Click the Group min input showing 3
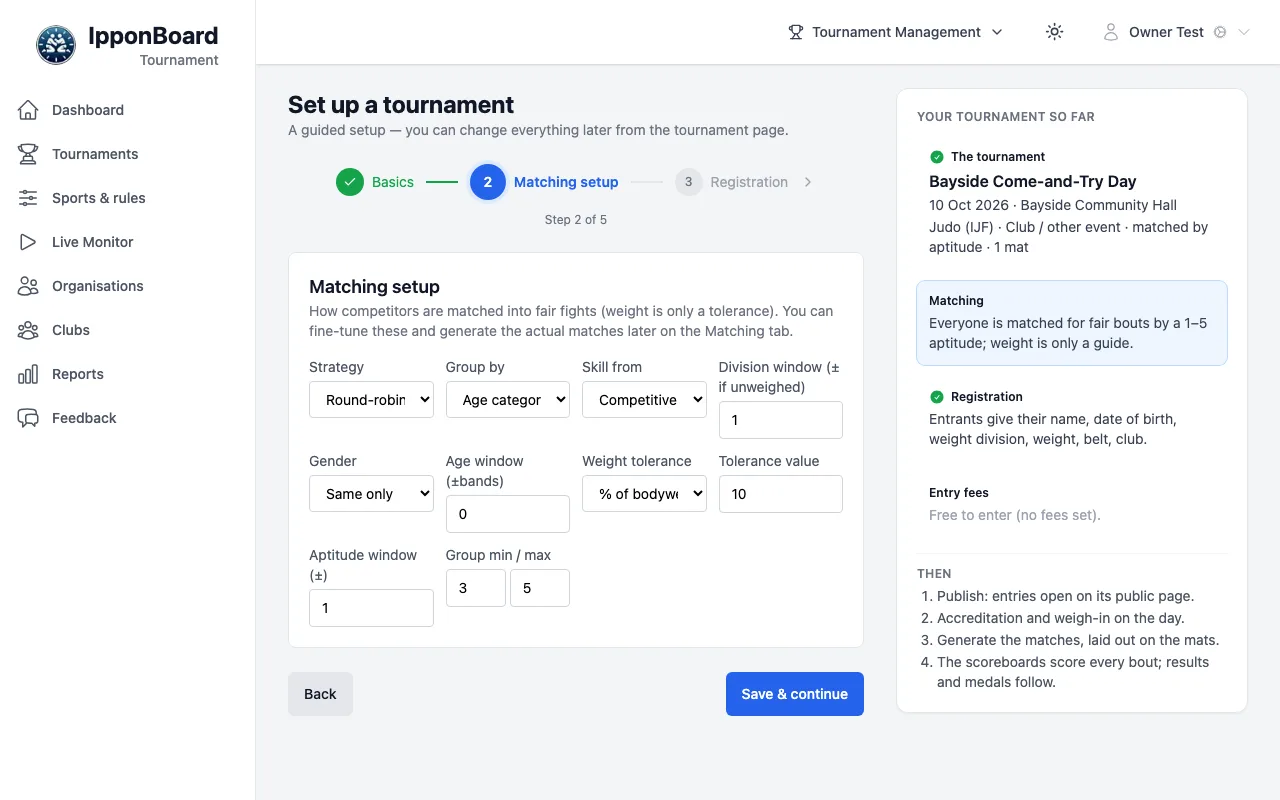The width and height of the screenshot is (1280, 800). pos(476,588)
